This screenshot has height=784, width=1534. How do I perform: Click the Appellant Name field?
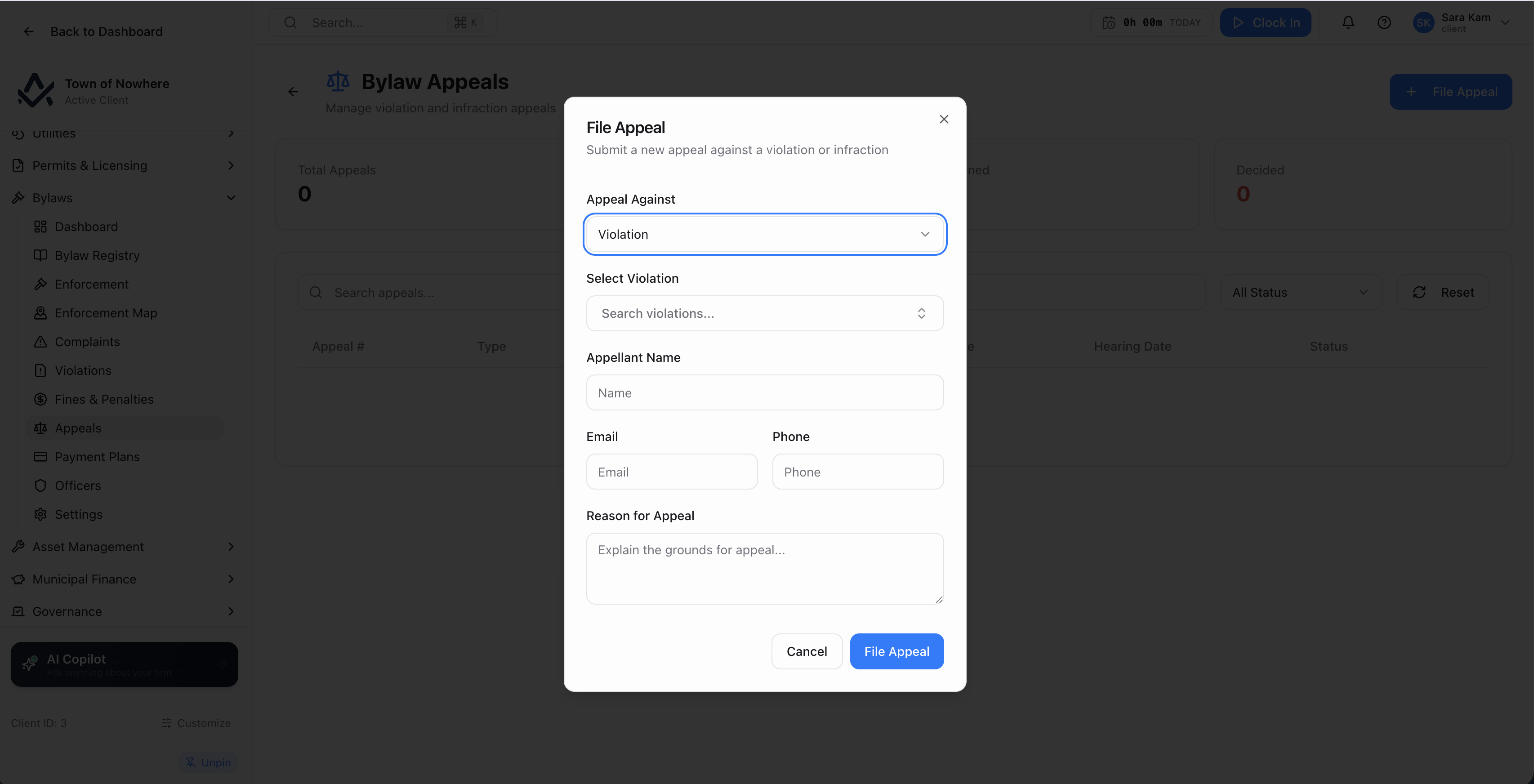point(765,392)
